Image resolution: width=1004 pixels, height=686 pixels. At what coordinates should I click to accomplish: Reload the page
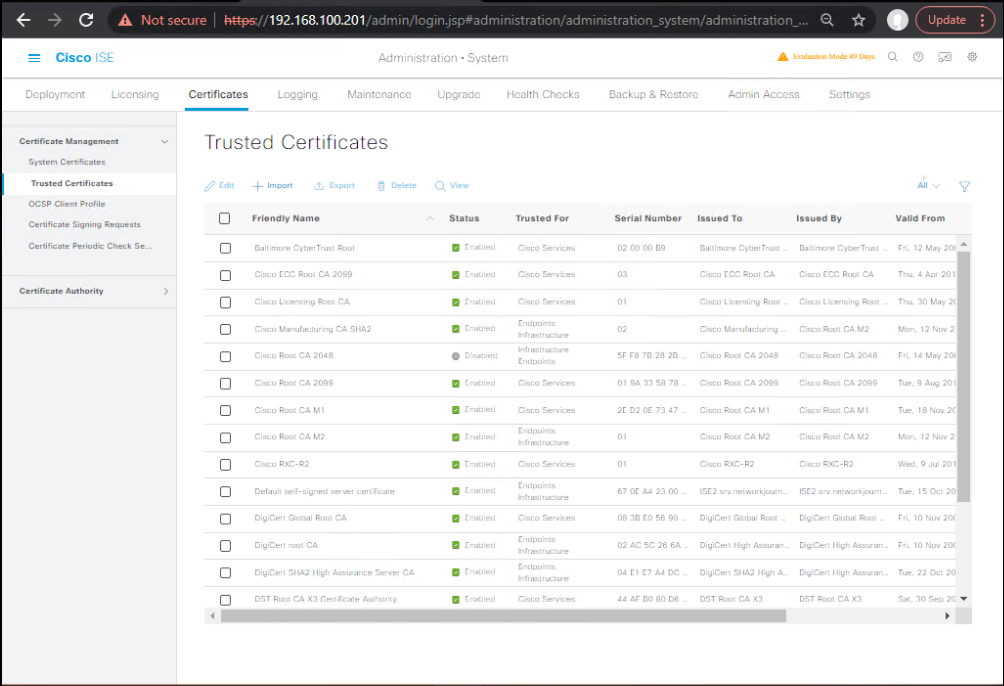coord(86,20)
